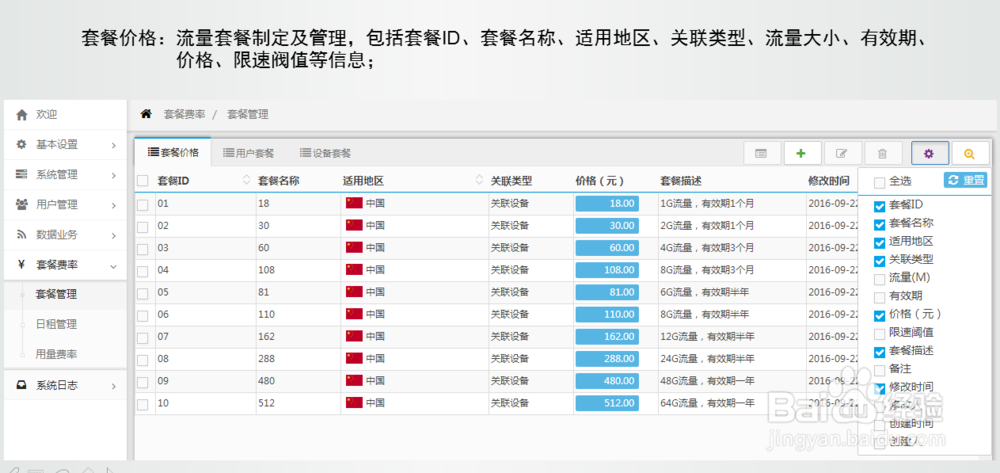The width and height of the screenshot is (1000, 473).
Task: Open 用量费率 in the sidebar
Action: [56, 354]
